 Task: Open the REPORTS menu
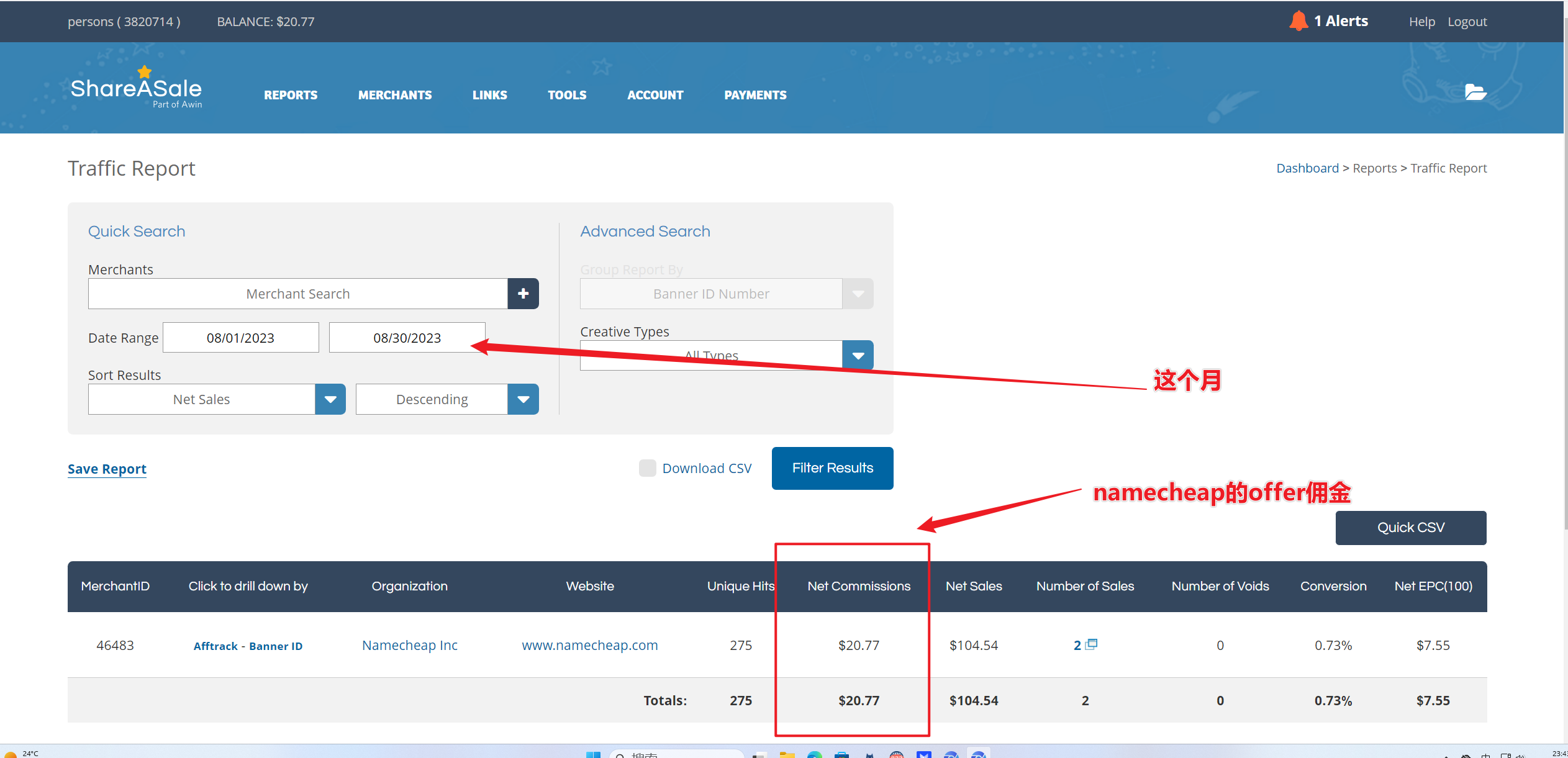(291, 95)
